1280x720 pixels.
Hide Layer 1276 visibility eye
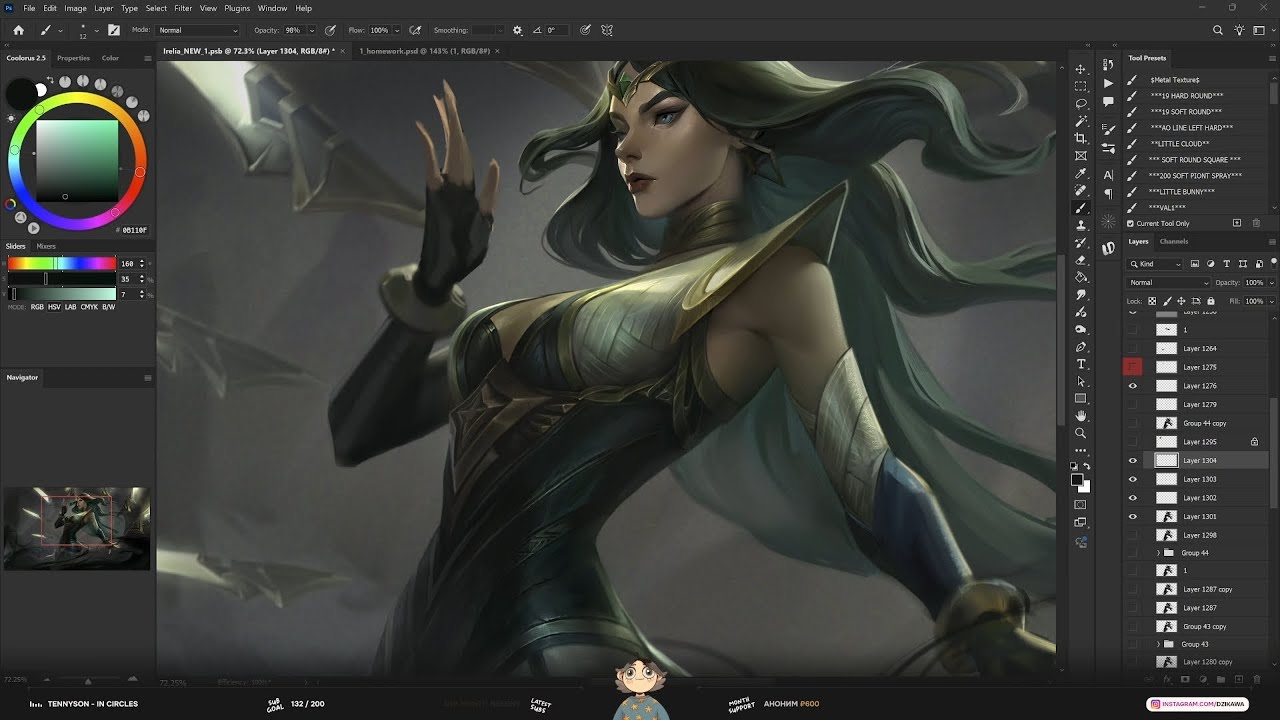pyautogui.click(x=1133, y=386)
